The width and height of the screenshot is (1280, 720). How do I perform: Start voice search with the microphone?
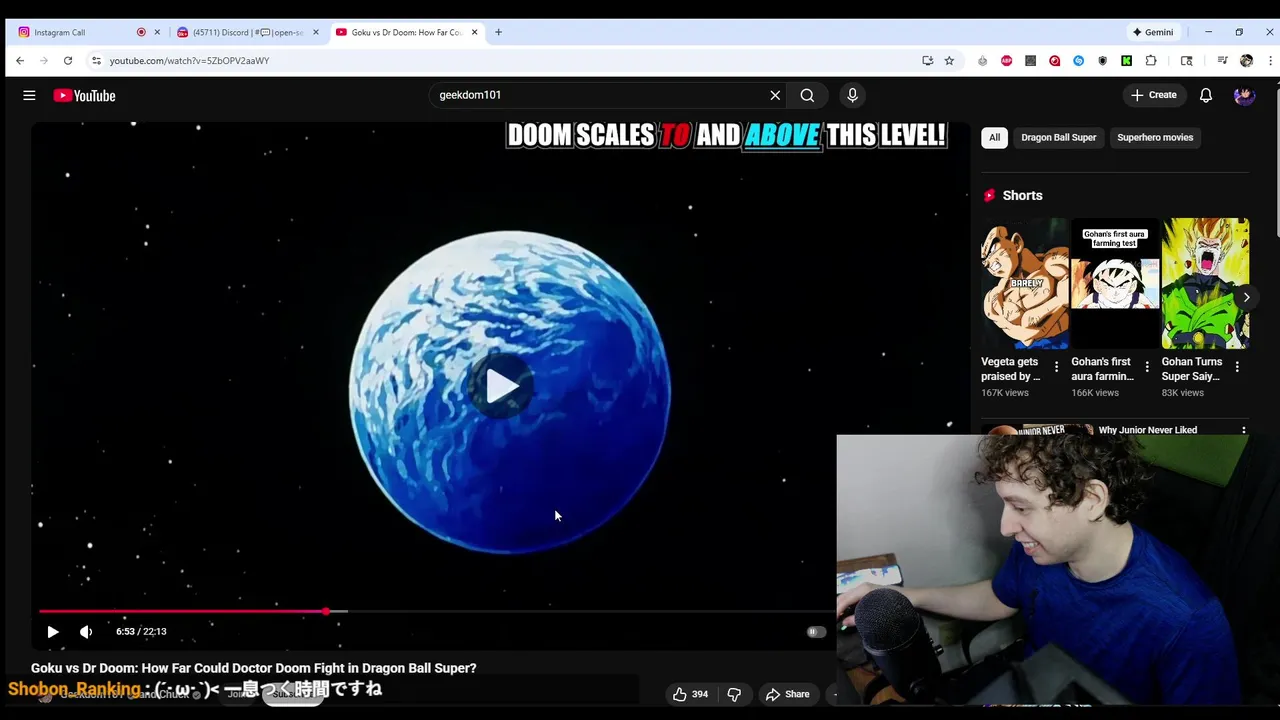852,95
